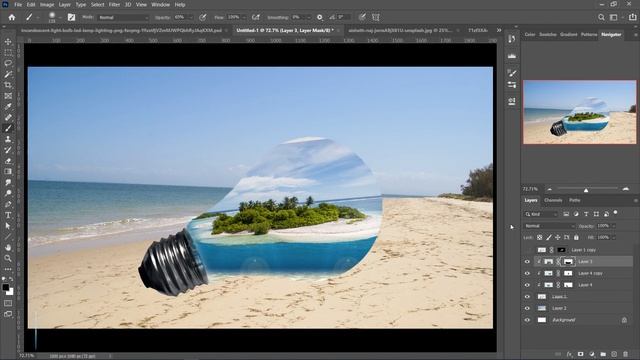Open Smoothing value dropdown
The image size is (640, 360).
pyautogui.click(x=308, y=18)
